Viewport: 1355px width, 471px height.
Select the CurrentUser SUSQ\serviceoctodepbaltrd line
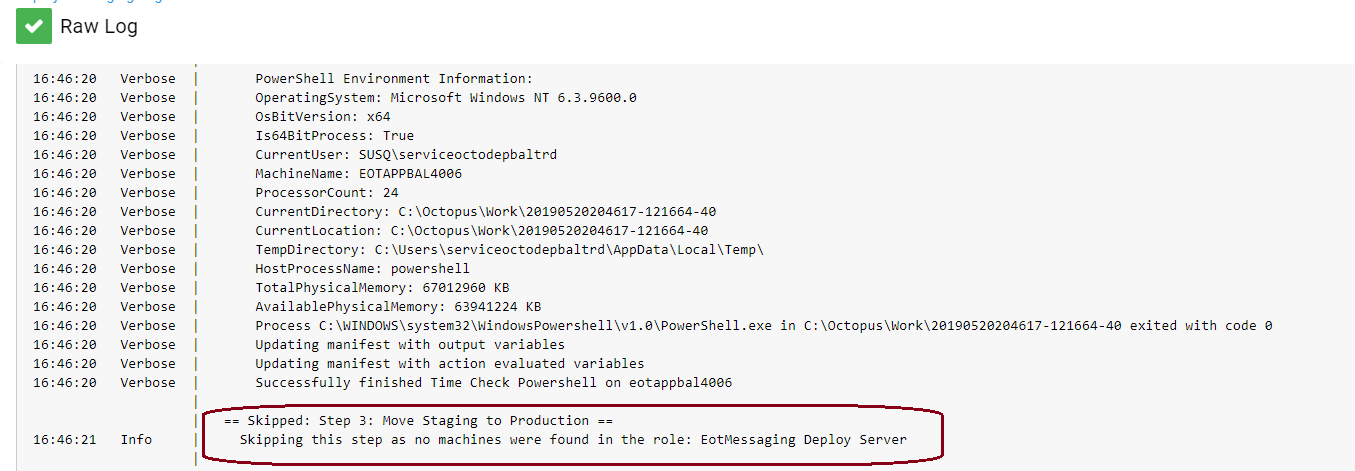tap(406, 155)
